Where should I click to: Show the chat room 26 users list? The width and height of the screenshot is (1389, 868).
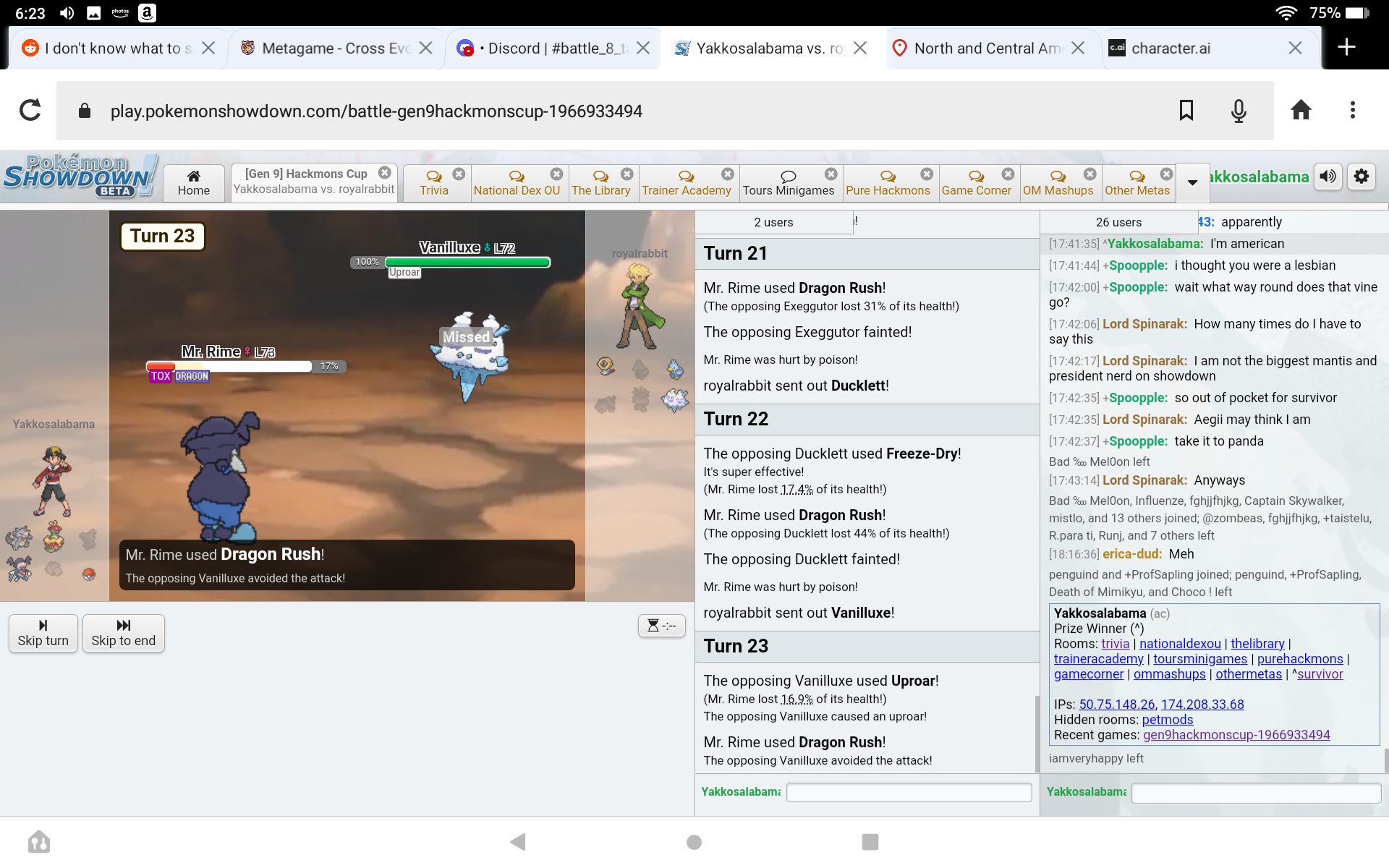coord(1118,222)
